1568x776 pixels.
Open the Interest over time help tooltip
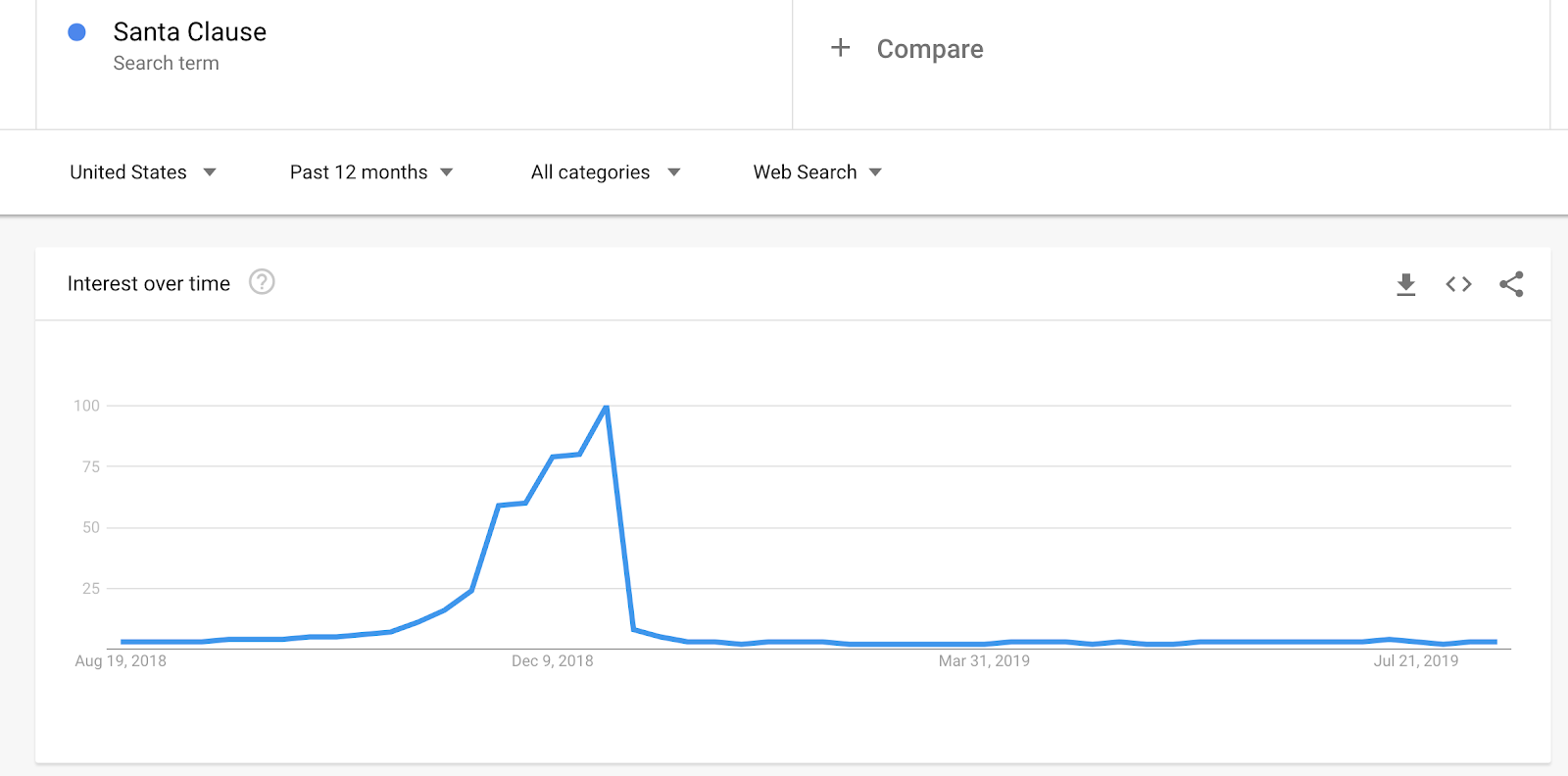point(260,283)
